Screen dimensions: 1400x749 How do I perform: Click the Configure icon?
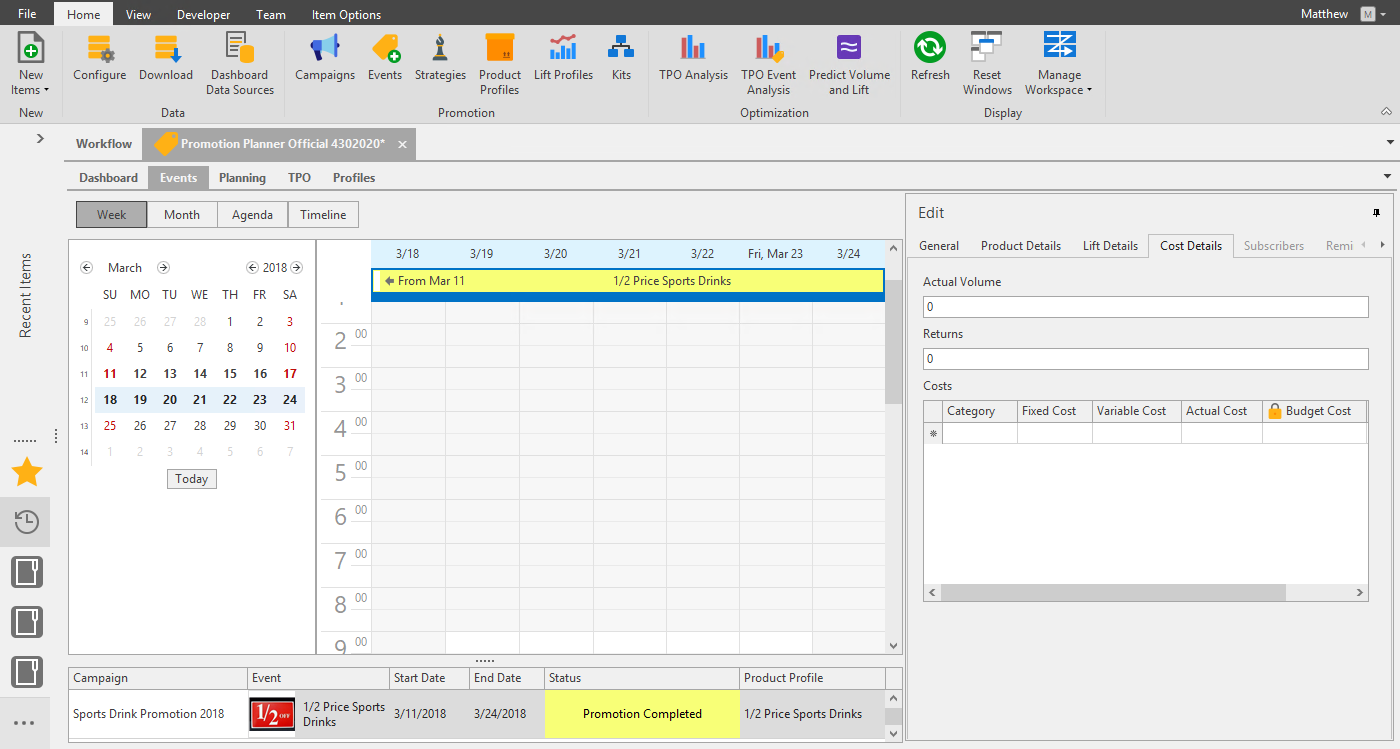coord(100,49)
